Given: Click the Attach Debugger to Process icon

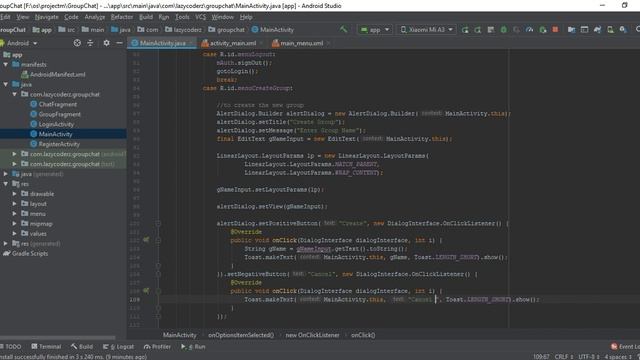Looking at the screenshot, I should [542, 29].
